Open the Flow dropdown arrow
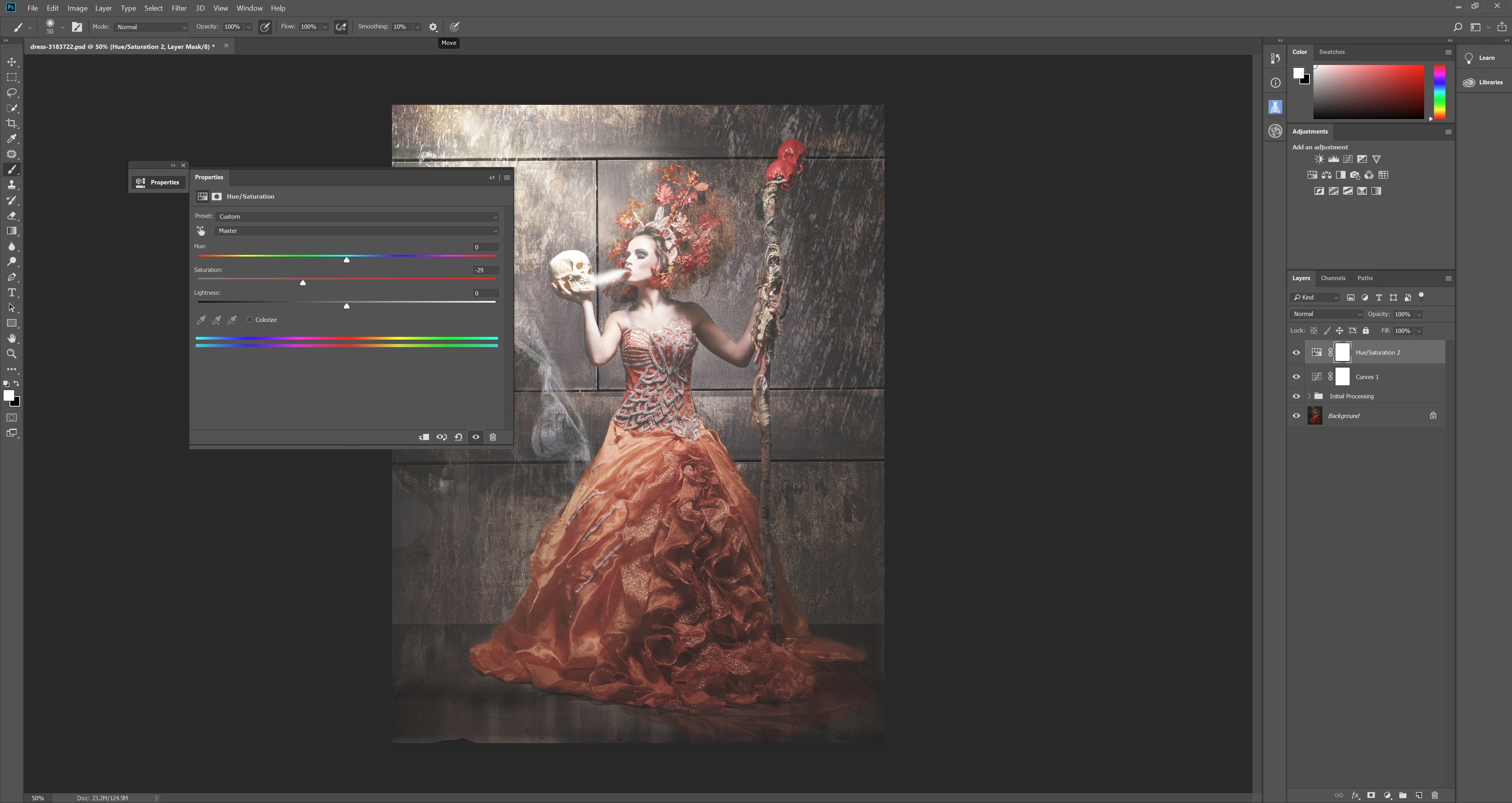 [x=325, y=27]
